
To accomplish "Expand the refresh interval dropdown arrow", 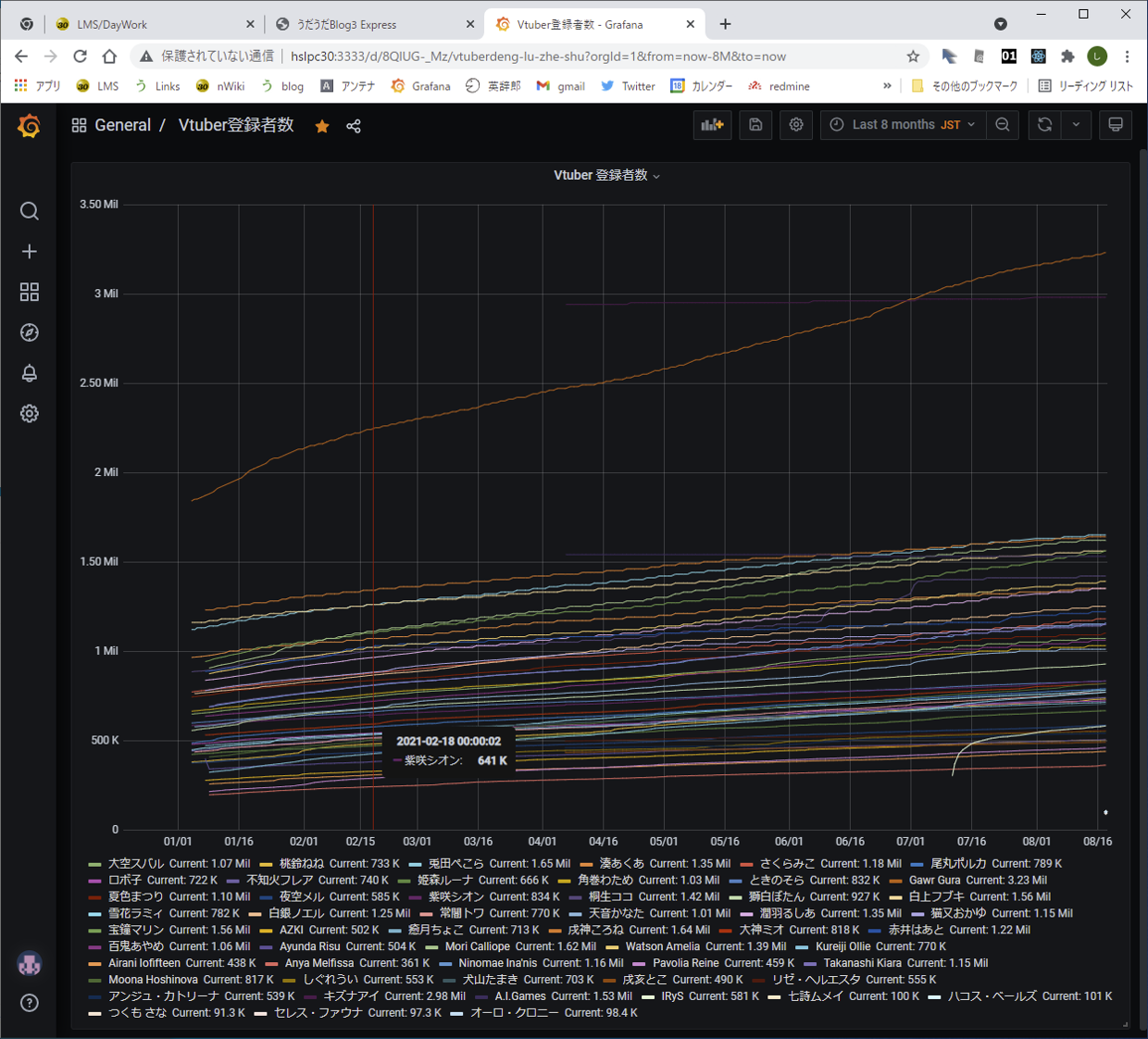I will (1076, 125).
